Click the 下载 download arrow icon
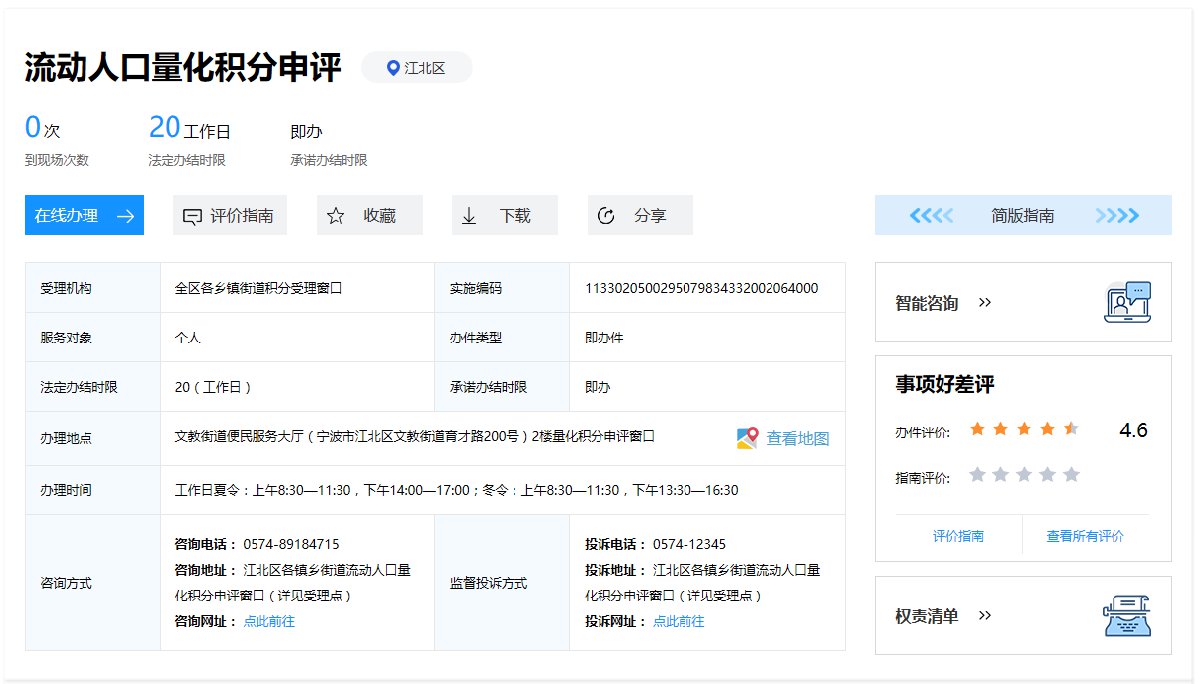The height and width of the screenshot is (684, 1200). (x=469, y=216)
